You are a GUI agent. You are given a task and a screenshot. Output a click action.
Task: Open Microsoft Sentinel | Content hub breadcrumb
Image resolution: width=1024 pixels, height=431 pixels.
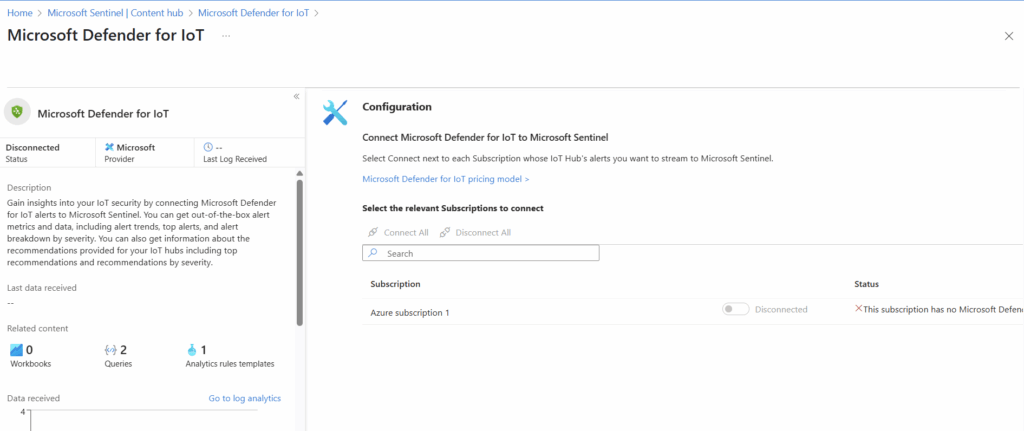[x=116, y=13]
